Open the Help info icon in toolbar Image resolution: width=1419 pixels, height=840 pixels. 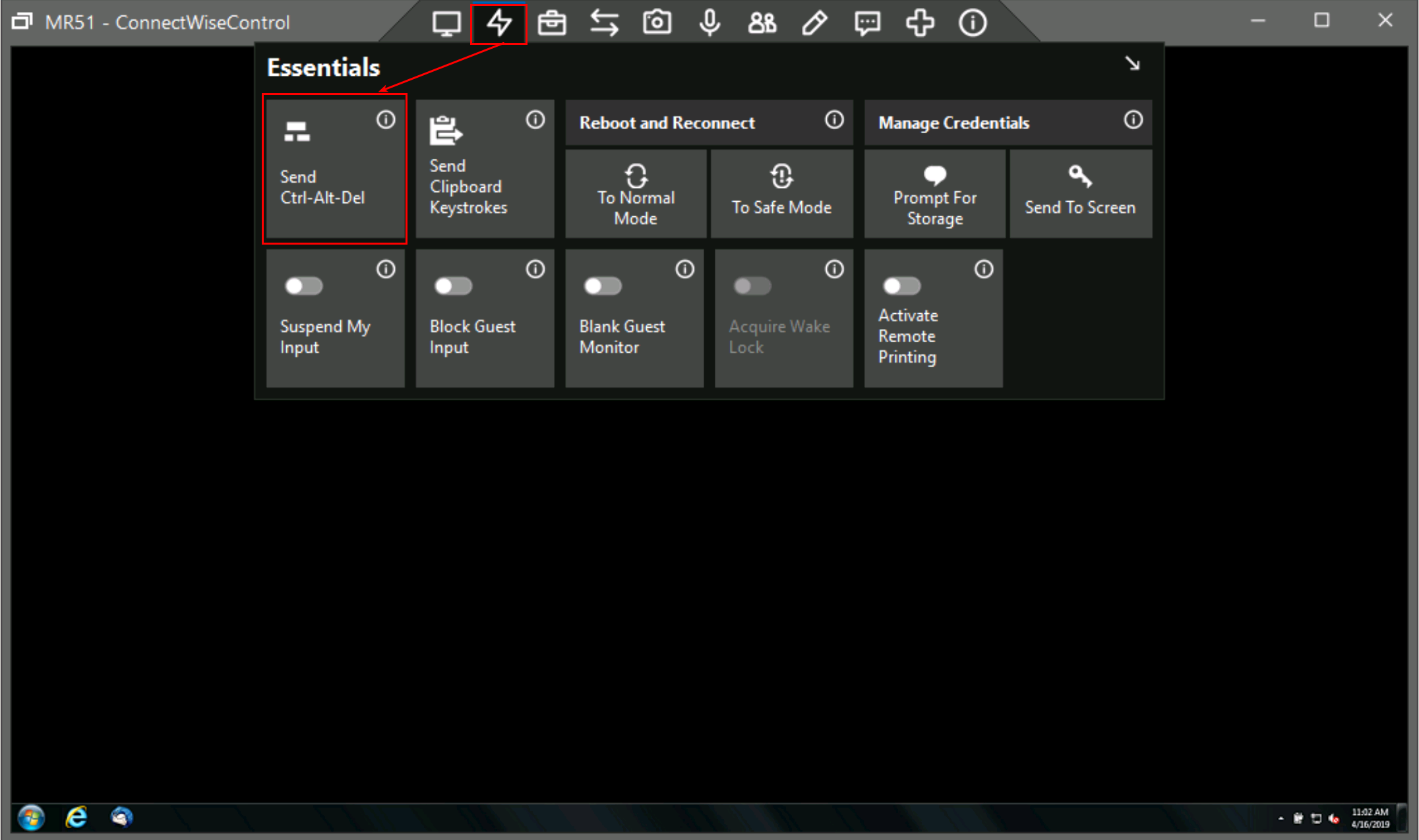click(973, 23)
